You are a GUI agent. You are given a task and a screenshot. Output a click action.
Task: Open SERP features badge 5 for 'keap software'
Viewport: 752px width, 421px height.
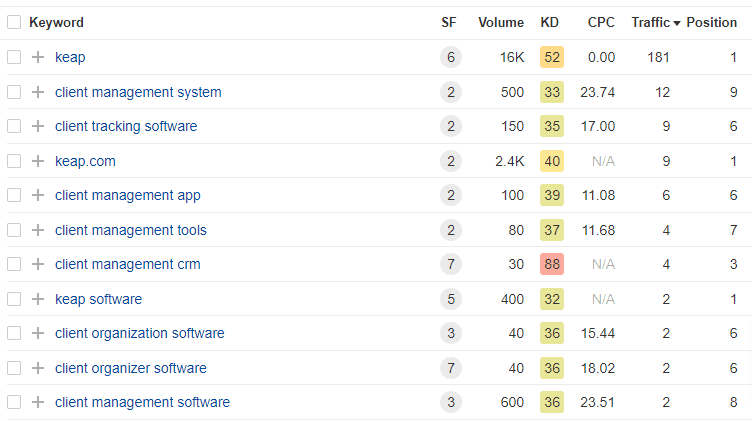[x=451, y=299]
